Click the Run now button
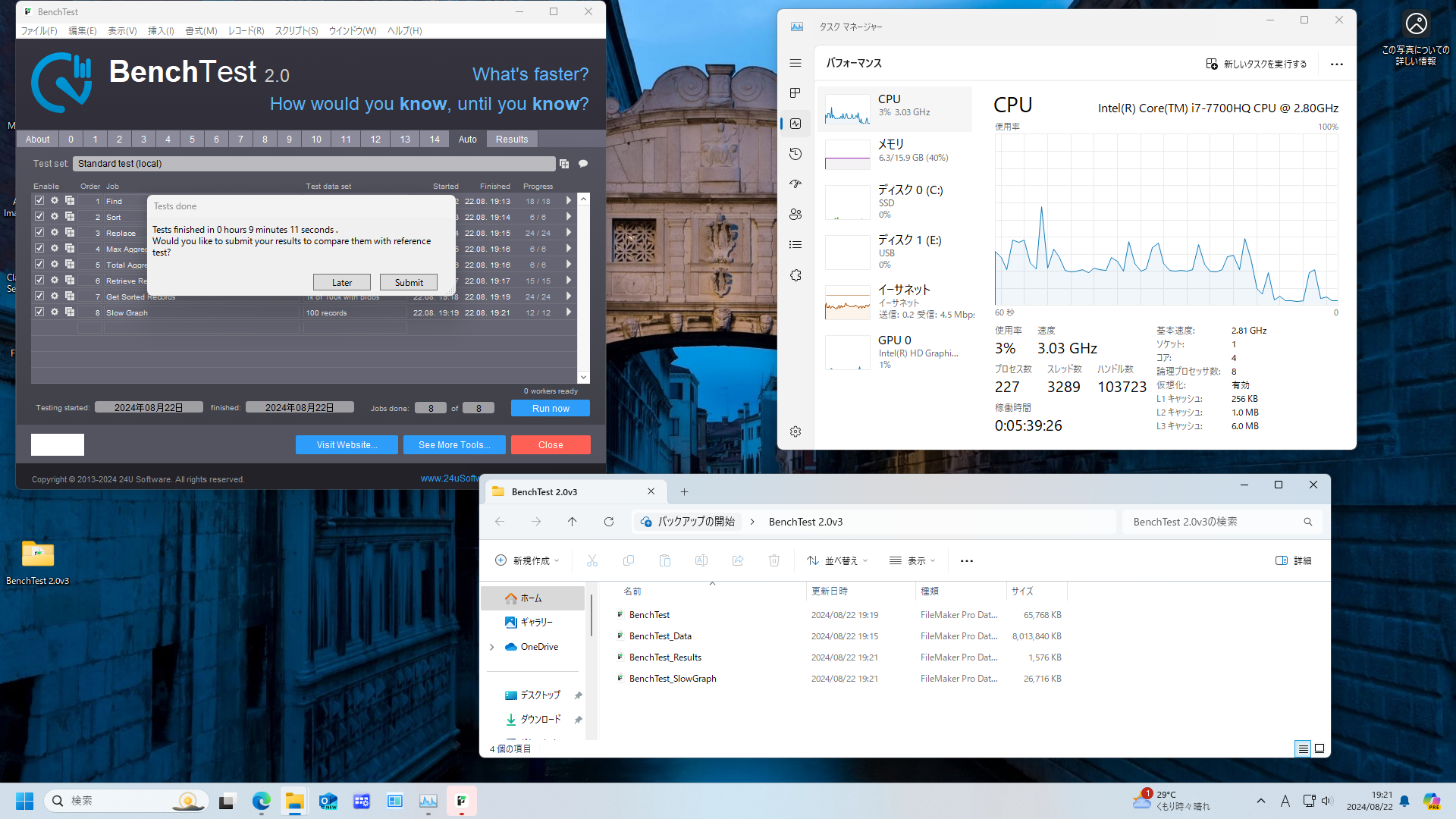Viewport: 1456px width, 819px height. tap(551, 408)
